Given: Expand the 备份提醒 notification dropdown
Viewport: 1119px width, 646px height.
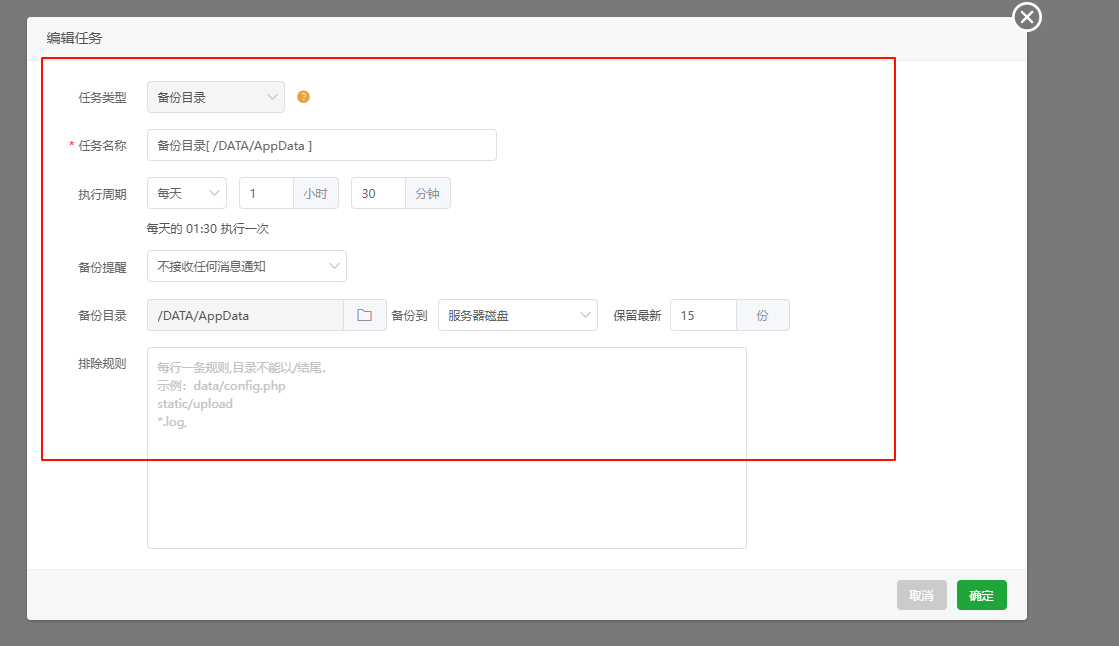Looking at the screenshot, I should coord(246,266).
